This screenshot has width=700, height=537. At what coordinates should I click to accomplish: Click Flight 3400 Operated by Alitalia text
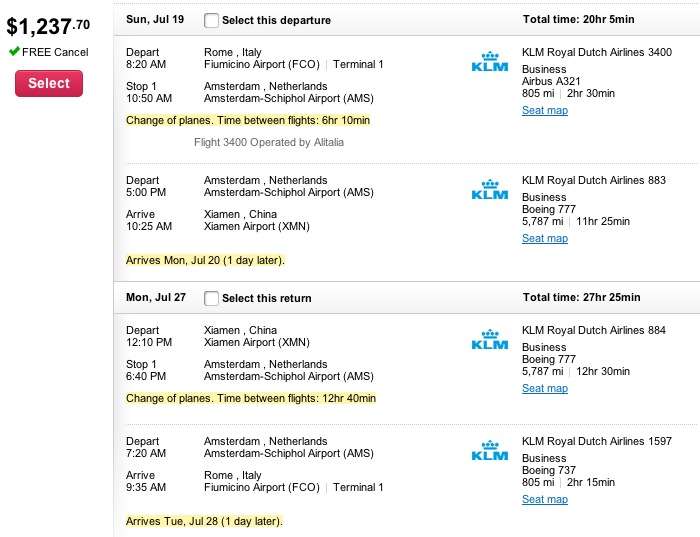[x=269, y=142]
